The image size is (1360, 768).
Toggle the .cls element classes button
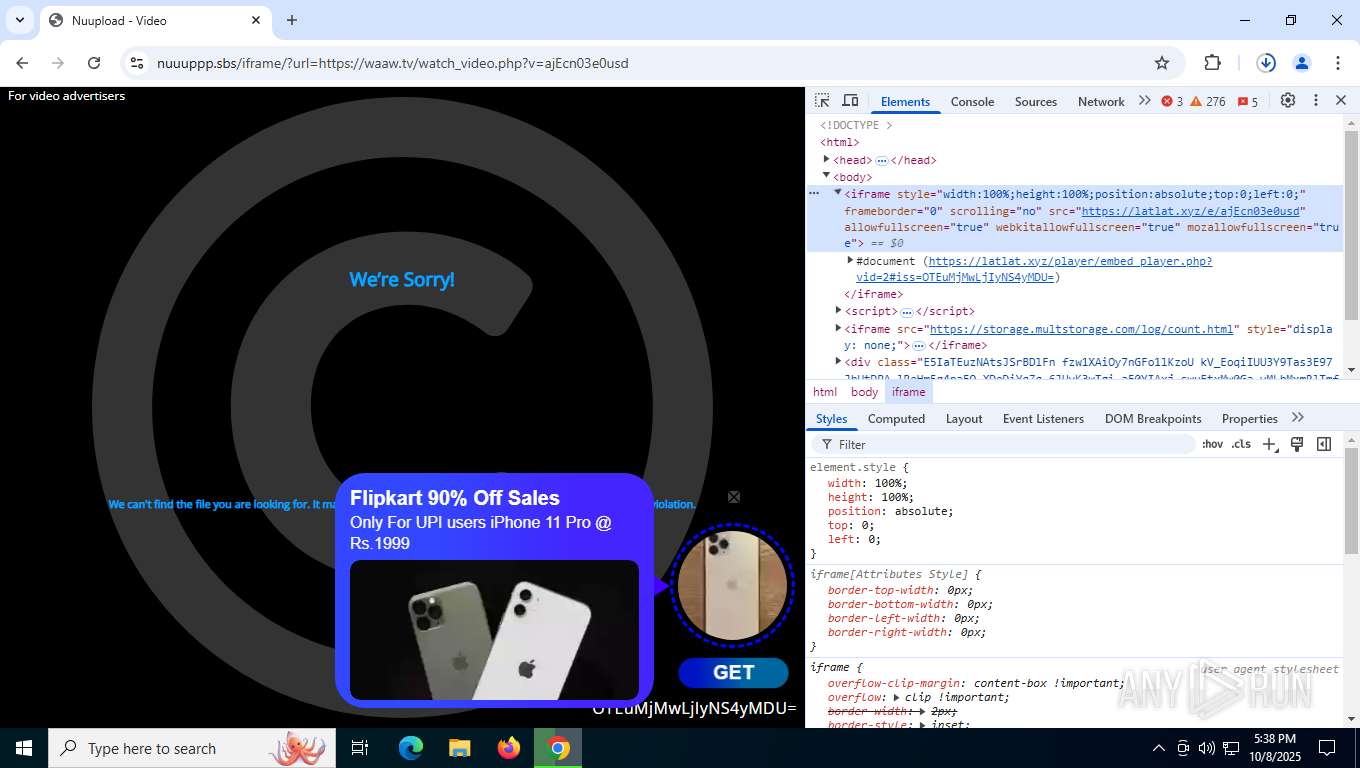point(1241,444)
